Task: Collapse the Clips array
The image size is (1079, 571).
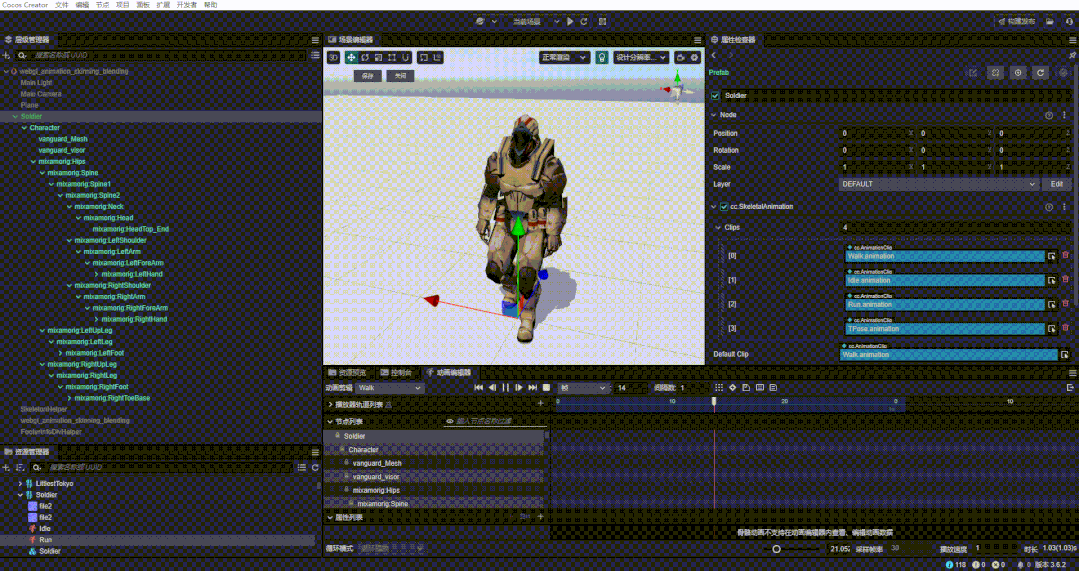Action: [x=719, y=227]
